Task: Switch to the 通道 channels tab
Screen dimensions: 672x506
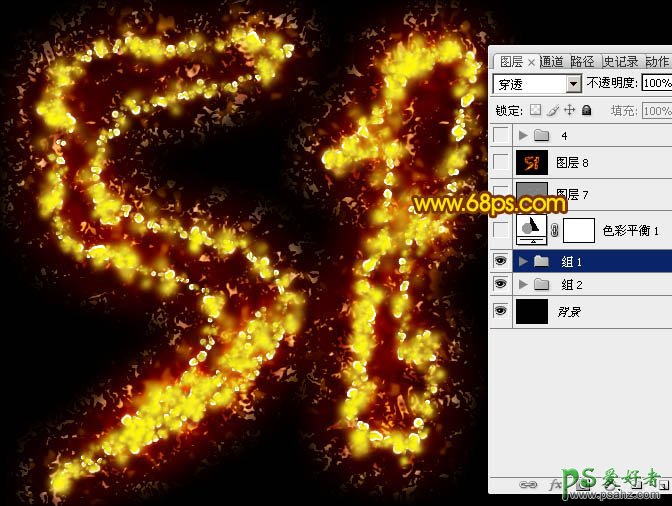Action: [550, 61]
